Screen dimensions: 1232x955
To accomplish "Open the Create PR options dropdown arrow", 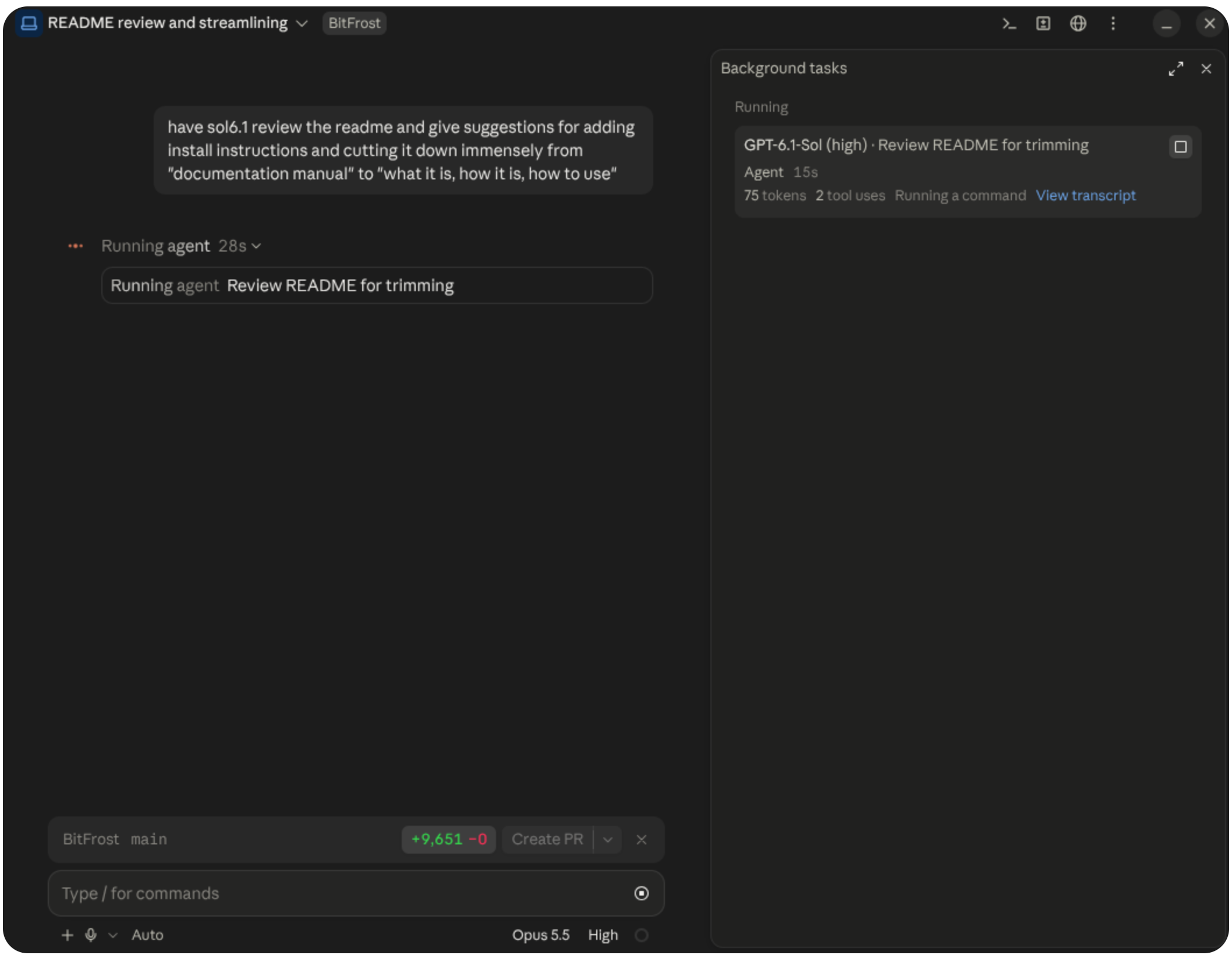I will [607, 839].
